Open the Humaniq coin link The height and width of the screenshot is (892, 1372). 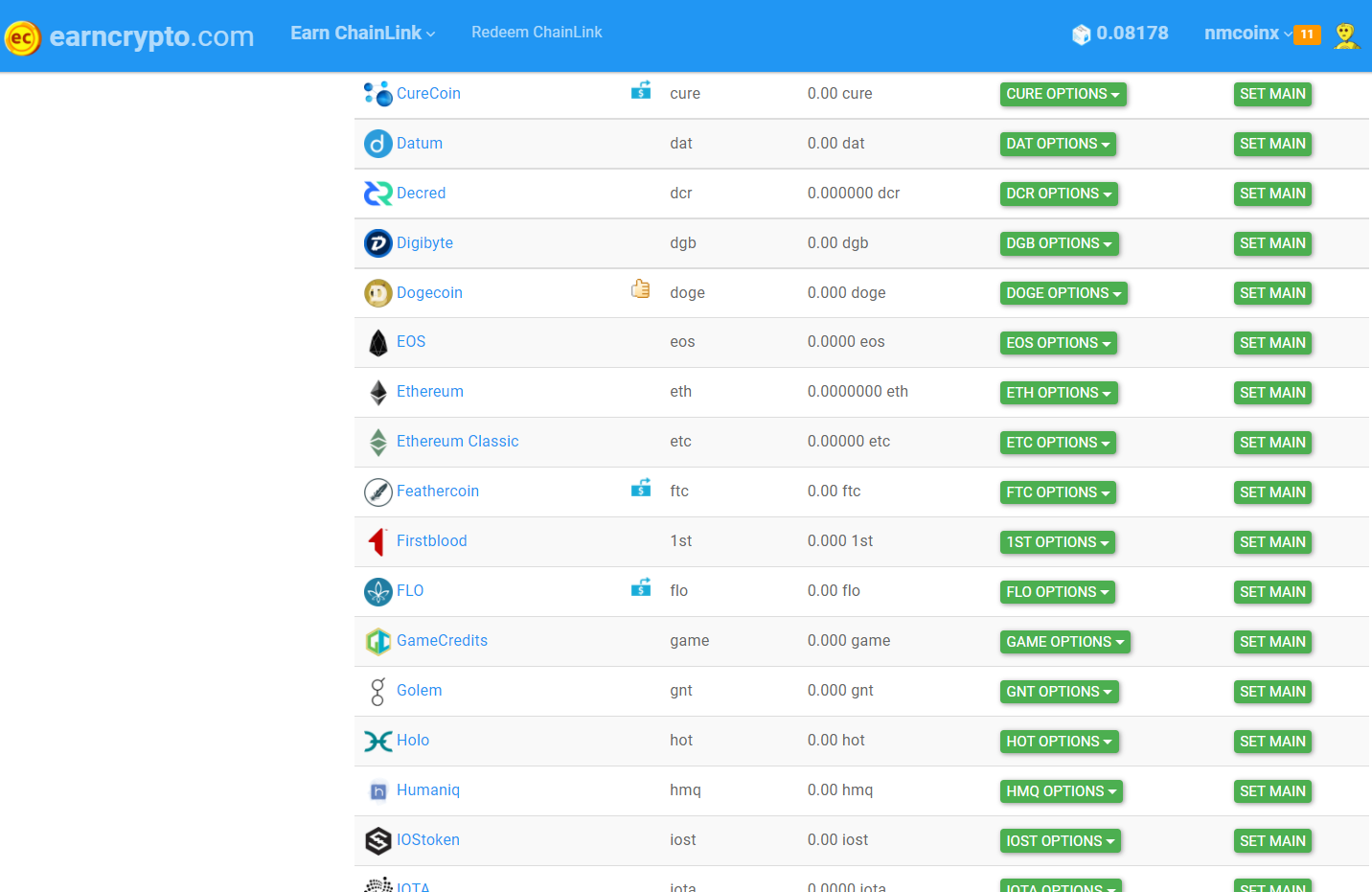[428, 790]
